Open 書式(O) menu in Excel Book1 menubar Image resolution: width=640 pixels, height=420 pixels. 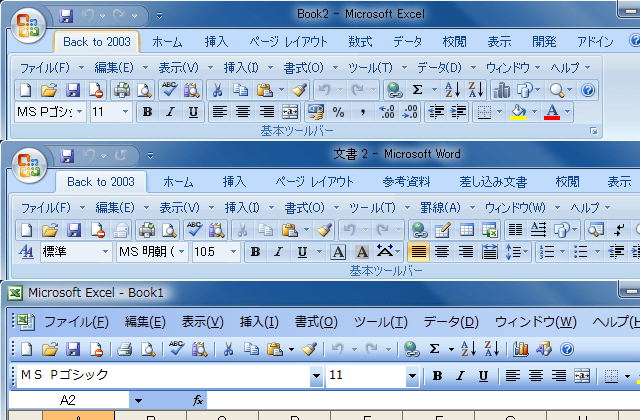(x=316, y=322)
